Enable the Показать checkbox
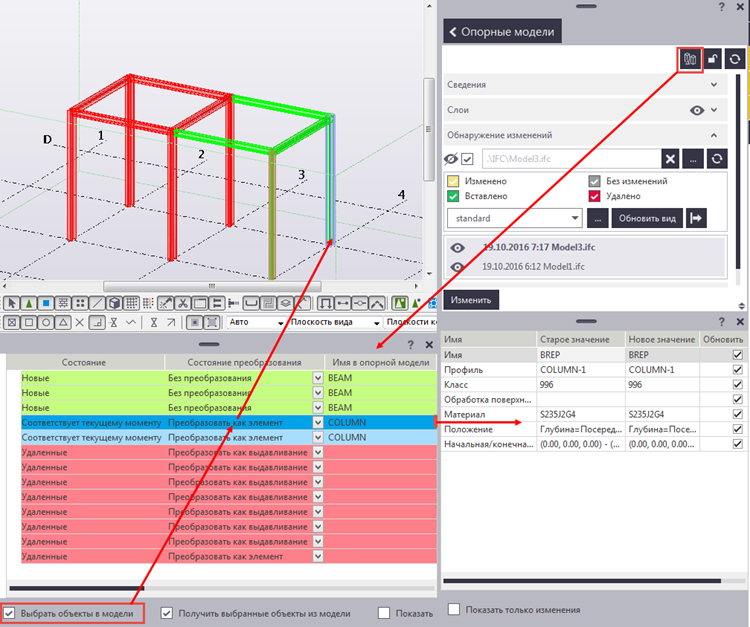The height and width of the screenshot is (627, 750). click(385, 613)
